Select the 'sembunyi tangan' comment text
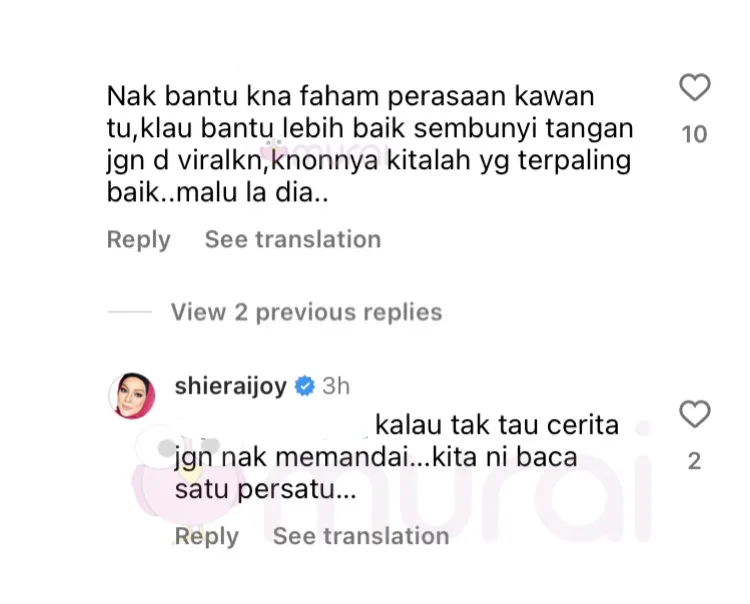 point(523,128)
